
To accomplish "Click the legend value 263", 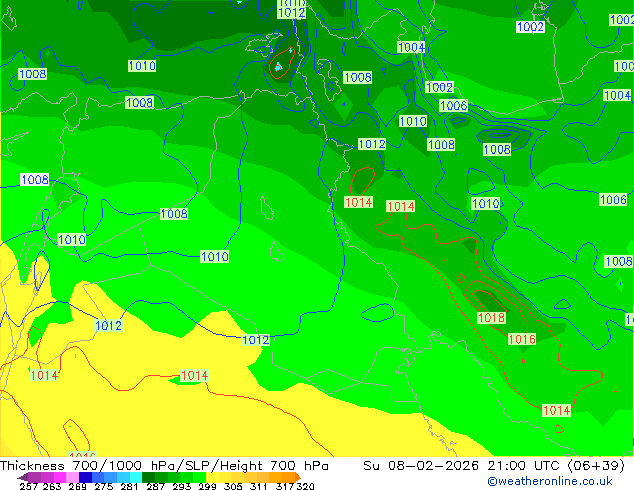I will click(52, 486).
